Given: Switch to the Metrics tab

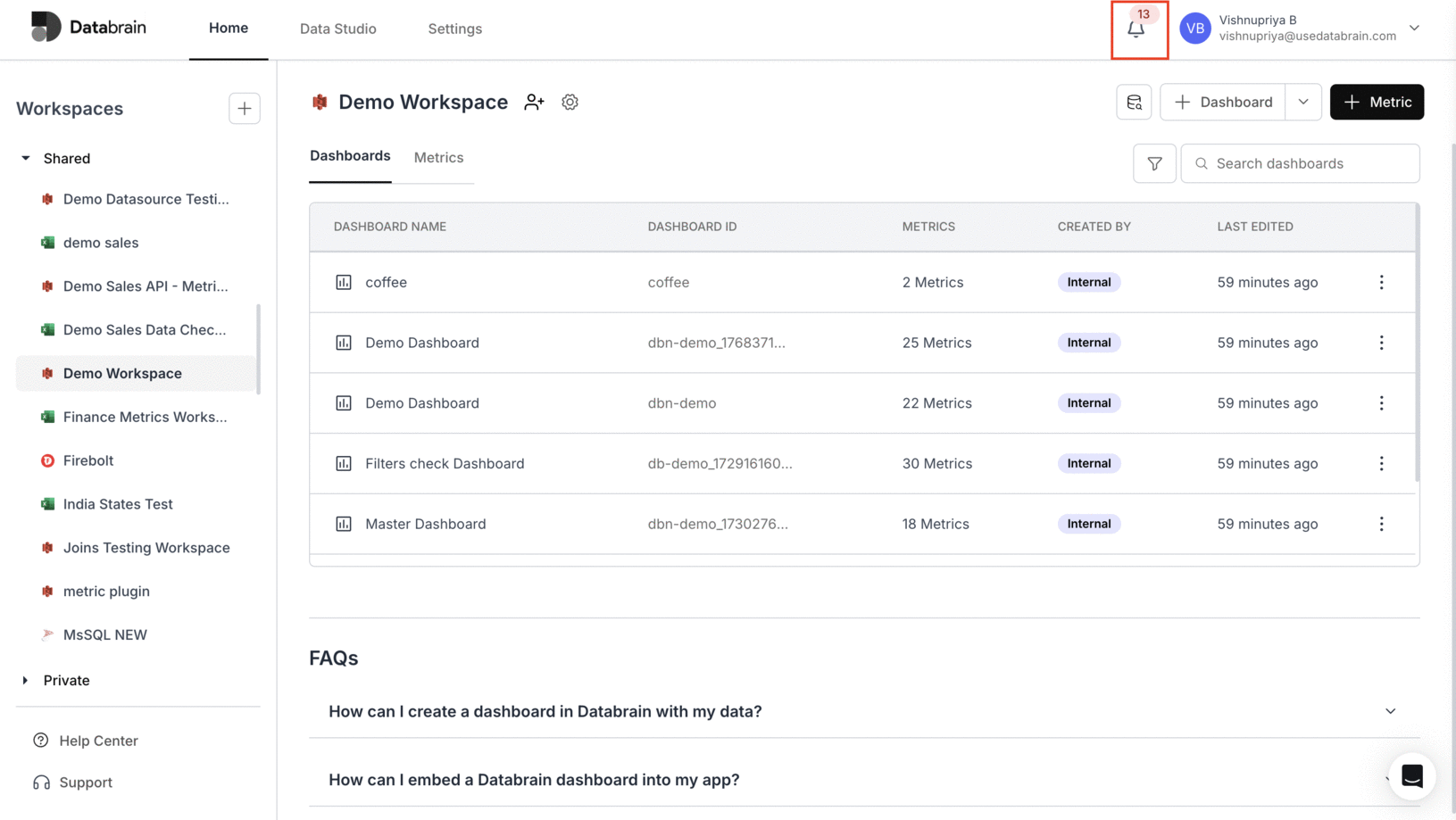Looking at the screenshot, I should [438, 158].
